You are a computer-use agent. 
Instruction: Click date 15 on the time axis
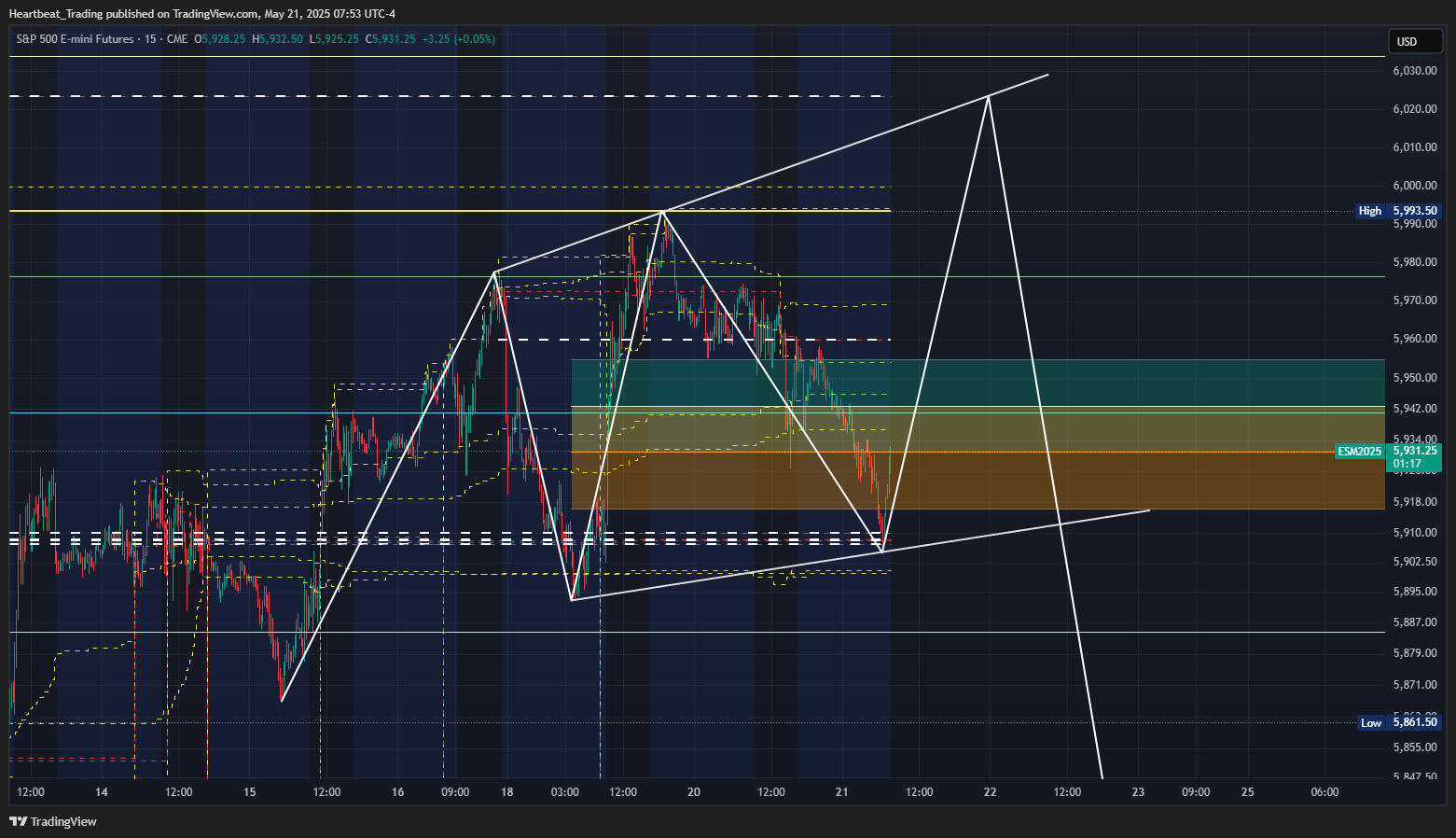(x=249, y=792)
